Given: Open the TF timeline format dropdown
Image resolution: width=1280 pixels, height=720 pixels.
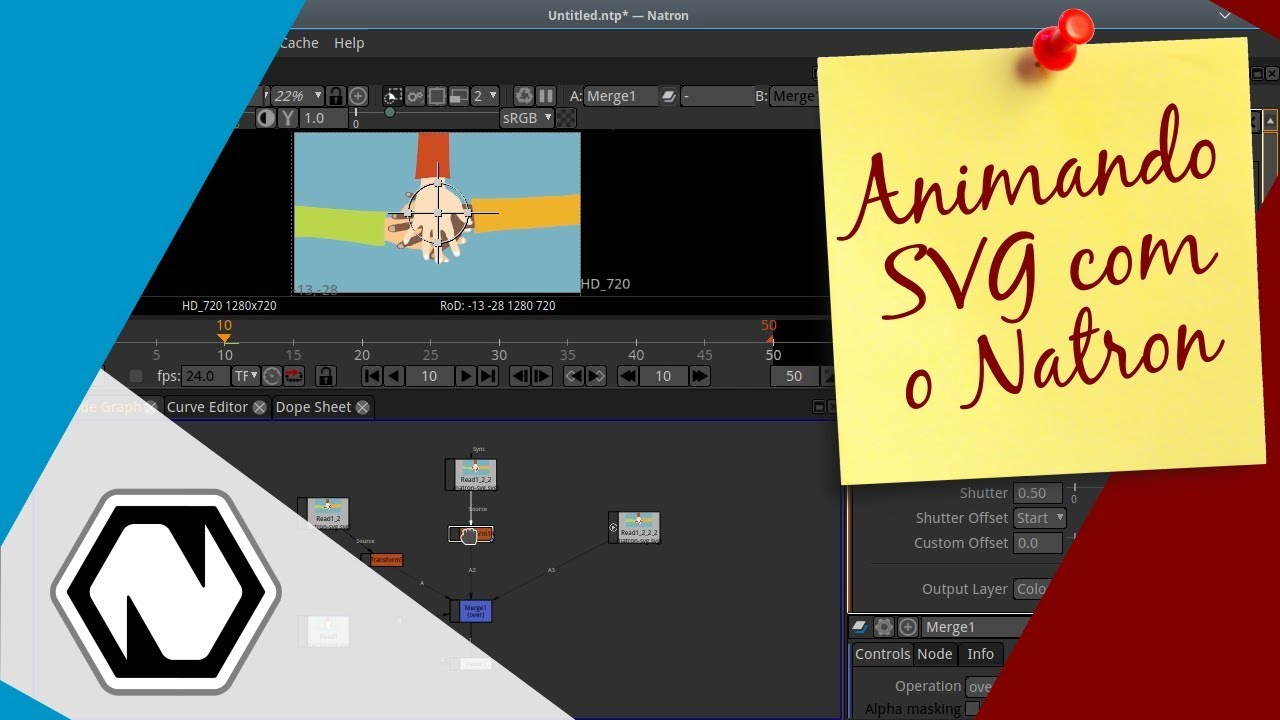Looking at the screenshot, I should coord(245,376).
